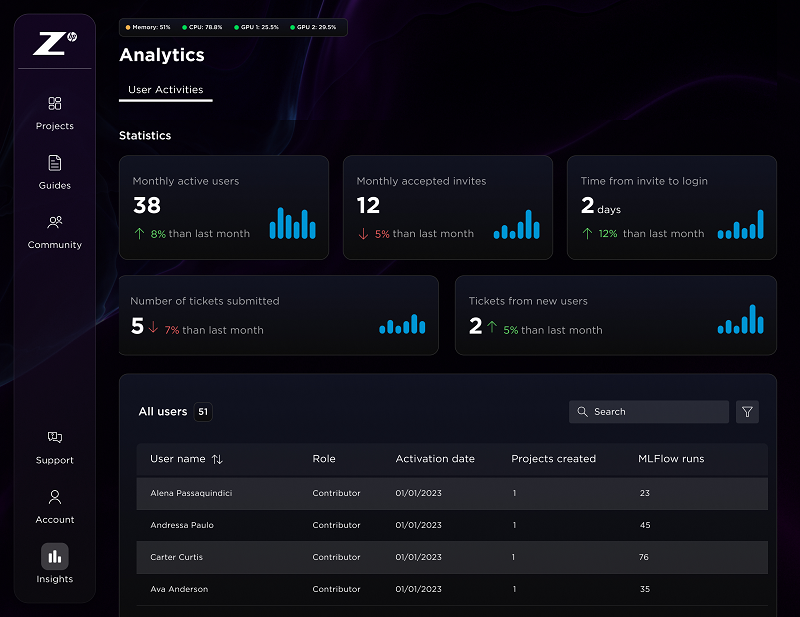The image size is (800, 617).
Task: Click the Role column header
Action: coord(324,459)
